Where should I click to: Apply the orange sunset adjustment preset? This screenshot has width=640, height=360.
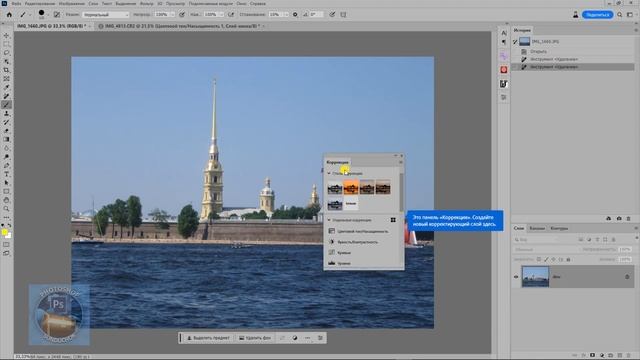coord(351,187)
